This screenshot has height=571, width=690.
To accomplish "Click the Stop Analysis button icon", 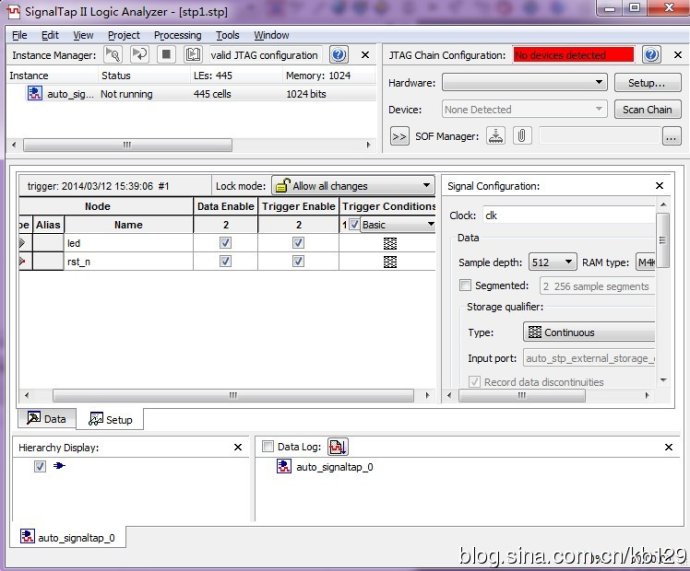I will click(166, 55).
